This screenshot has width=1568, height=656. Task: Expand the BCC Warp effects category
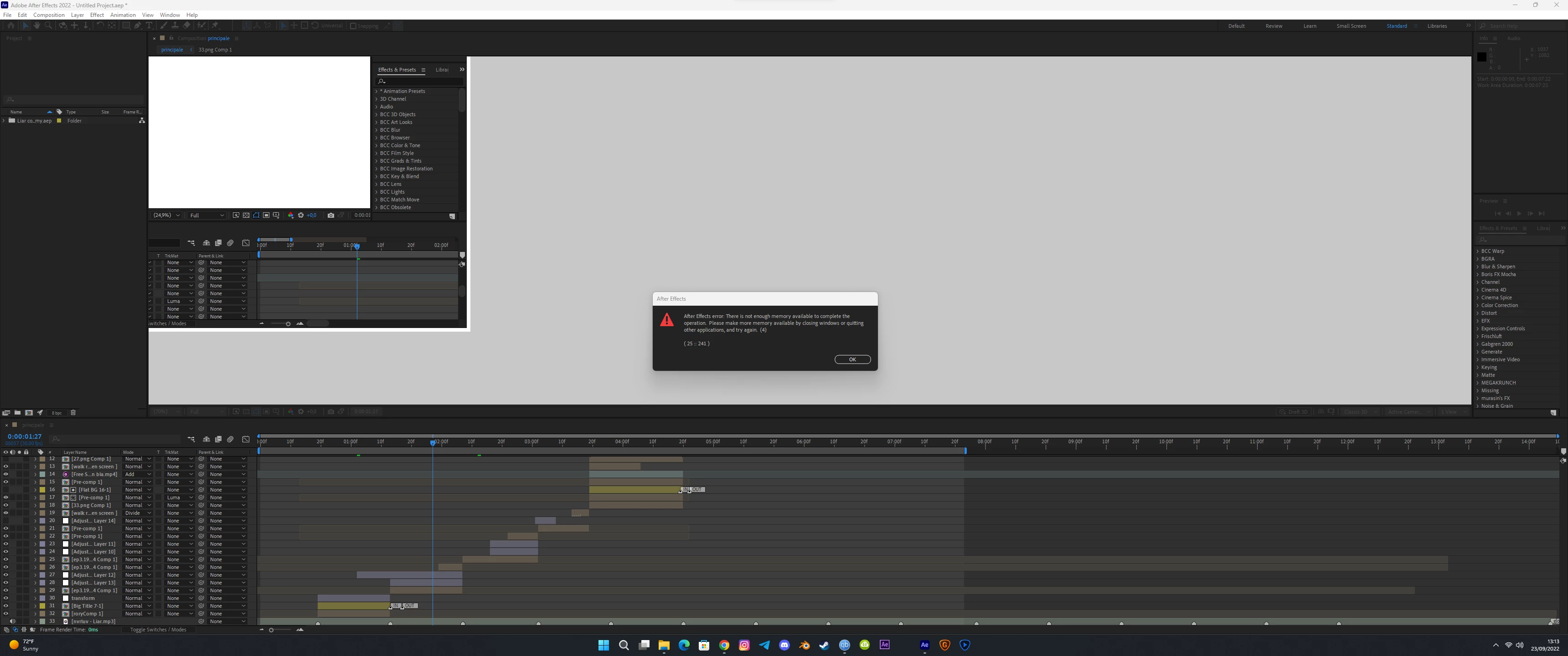point(1477,251)
